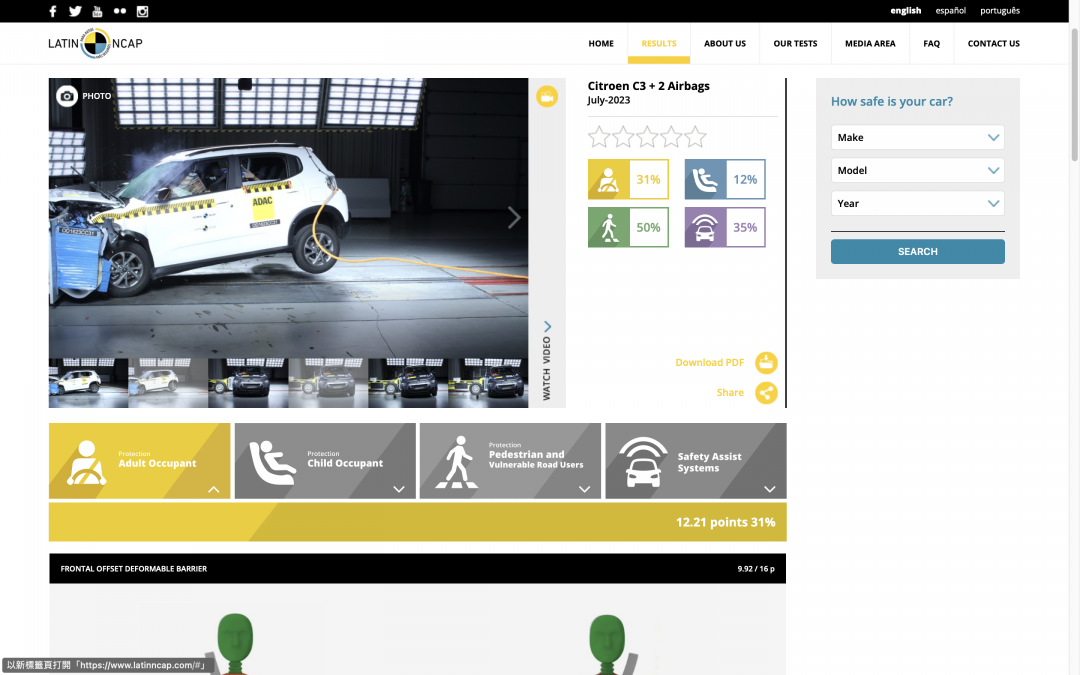1080x675 pixels.
Task: Open the FAQ menu item
Action: tap(931, 43)
